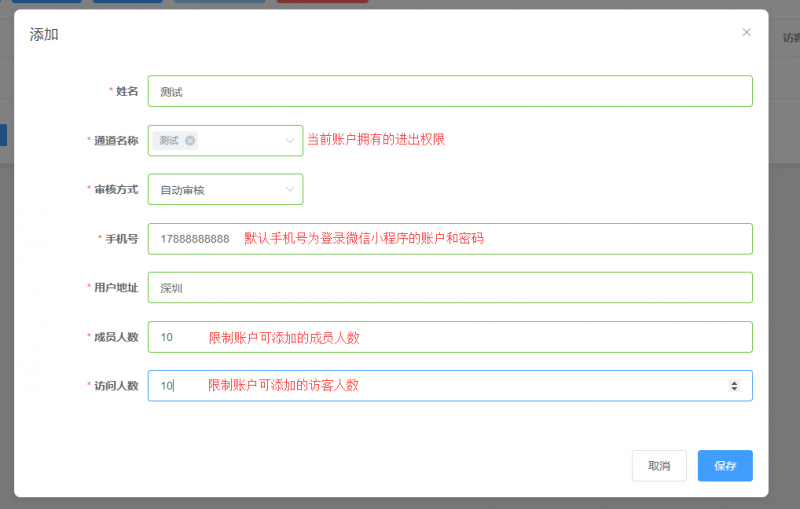Screen dimensions: 800x509
Task: Remove the 测试 tag from 通道名称
Action: click(x=190, y=141)
